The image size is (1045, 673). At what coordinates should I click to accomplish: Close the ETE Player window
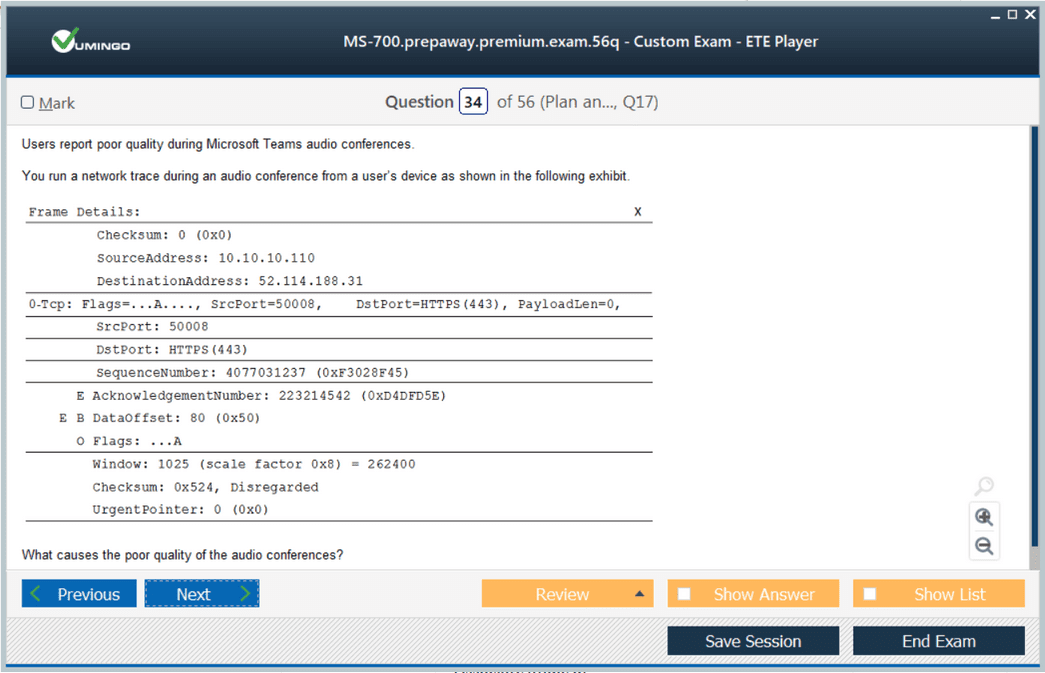[x=1030, y=14]
